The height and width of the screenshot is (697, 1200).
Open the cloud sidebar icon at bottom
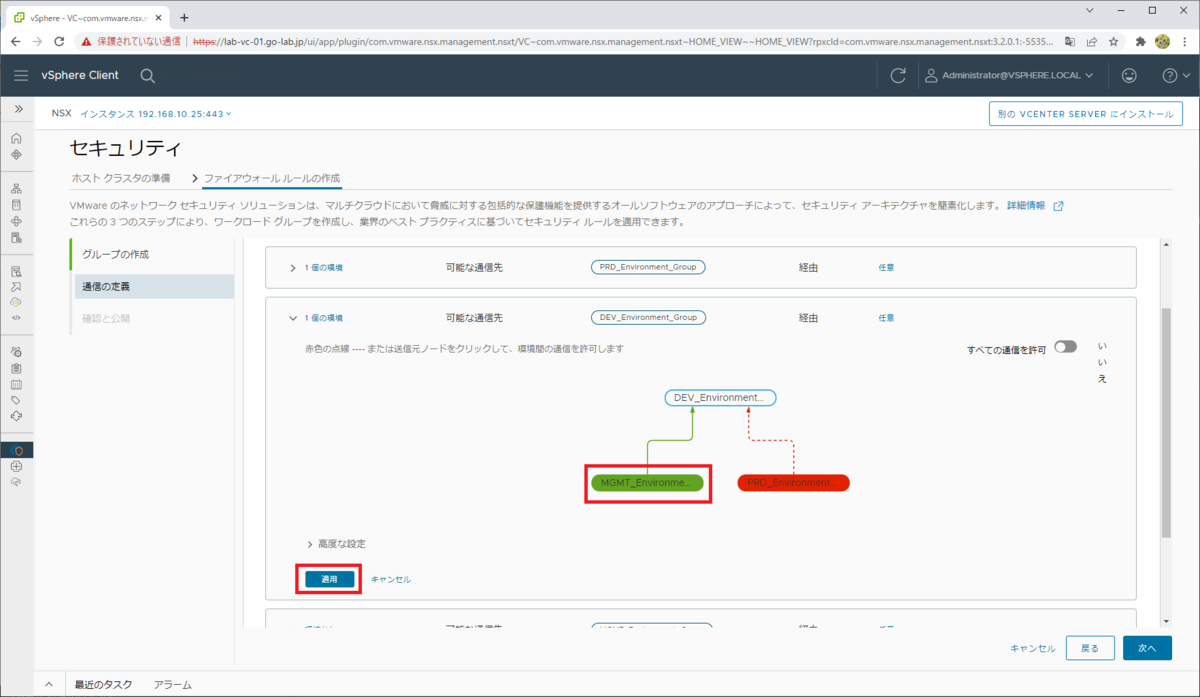point(16,482)
